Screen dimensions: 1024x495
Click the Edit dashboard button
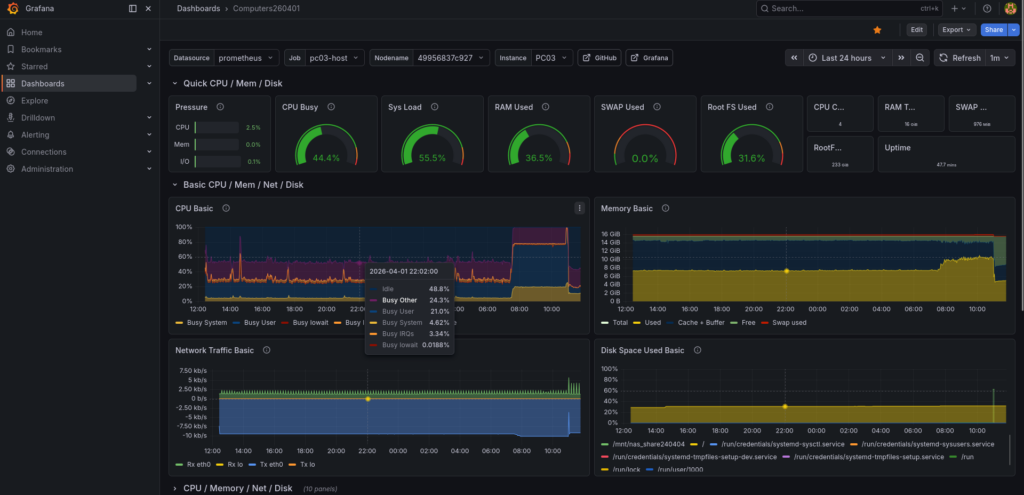pos(916,30)
